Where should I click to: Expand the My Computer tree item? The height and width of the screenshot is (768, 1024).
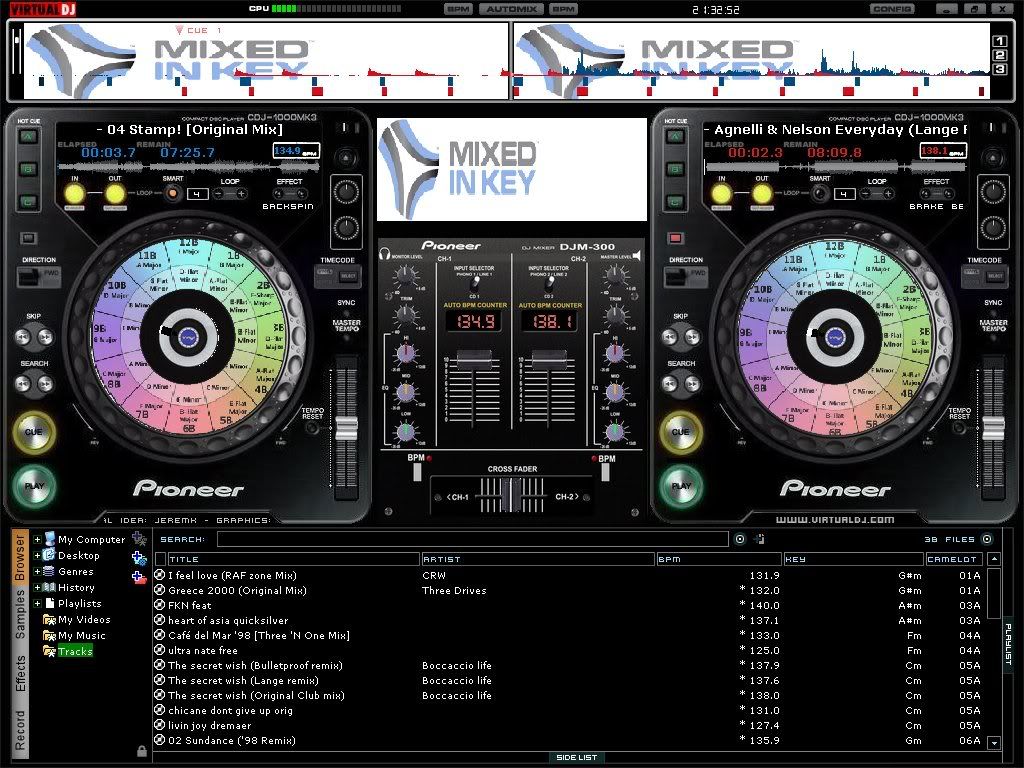tap(37, 539)
